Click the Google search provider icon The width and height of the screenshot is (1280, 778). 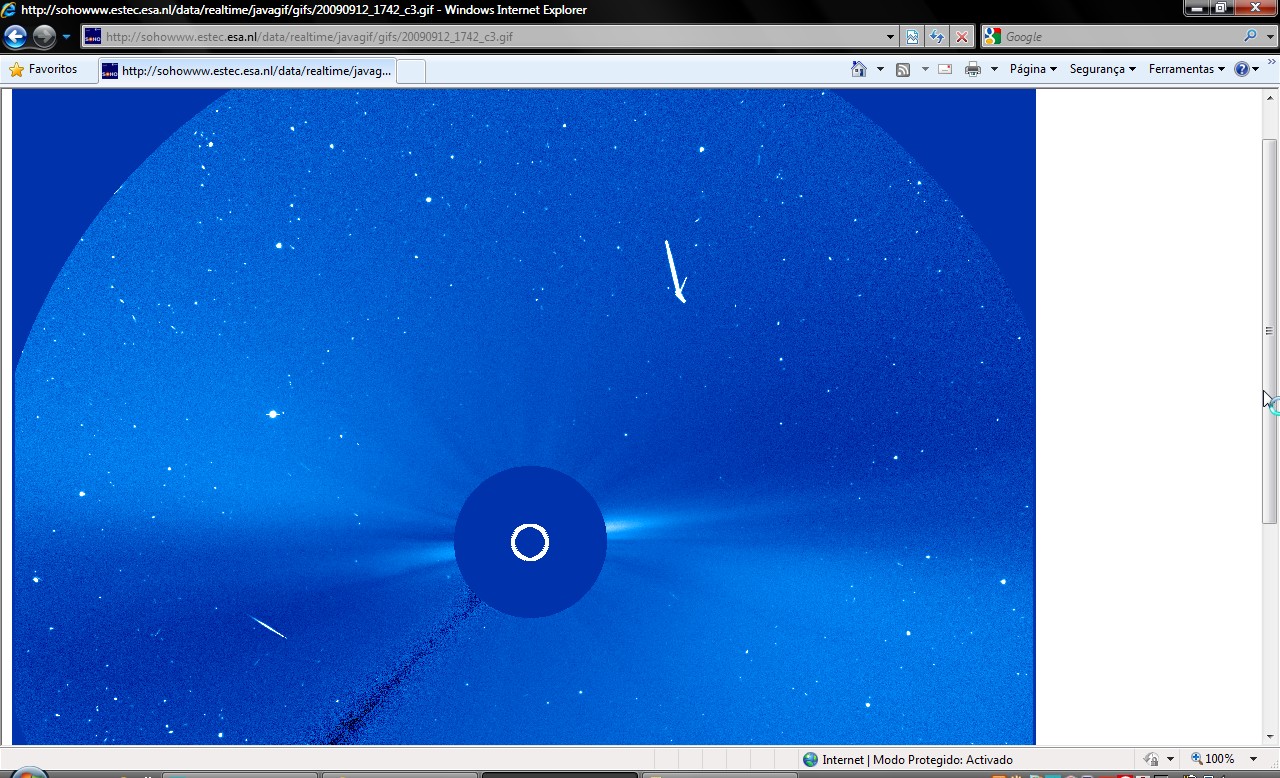click(992, 37)
